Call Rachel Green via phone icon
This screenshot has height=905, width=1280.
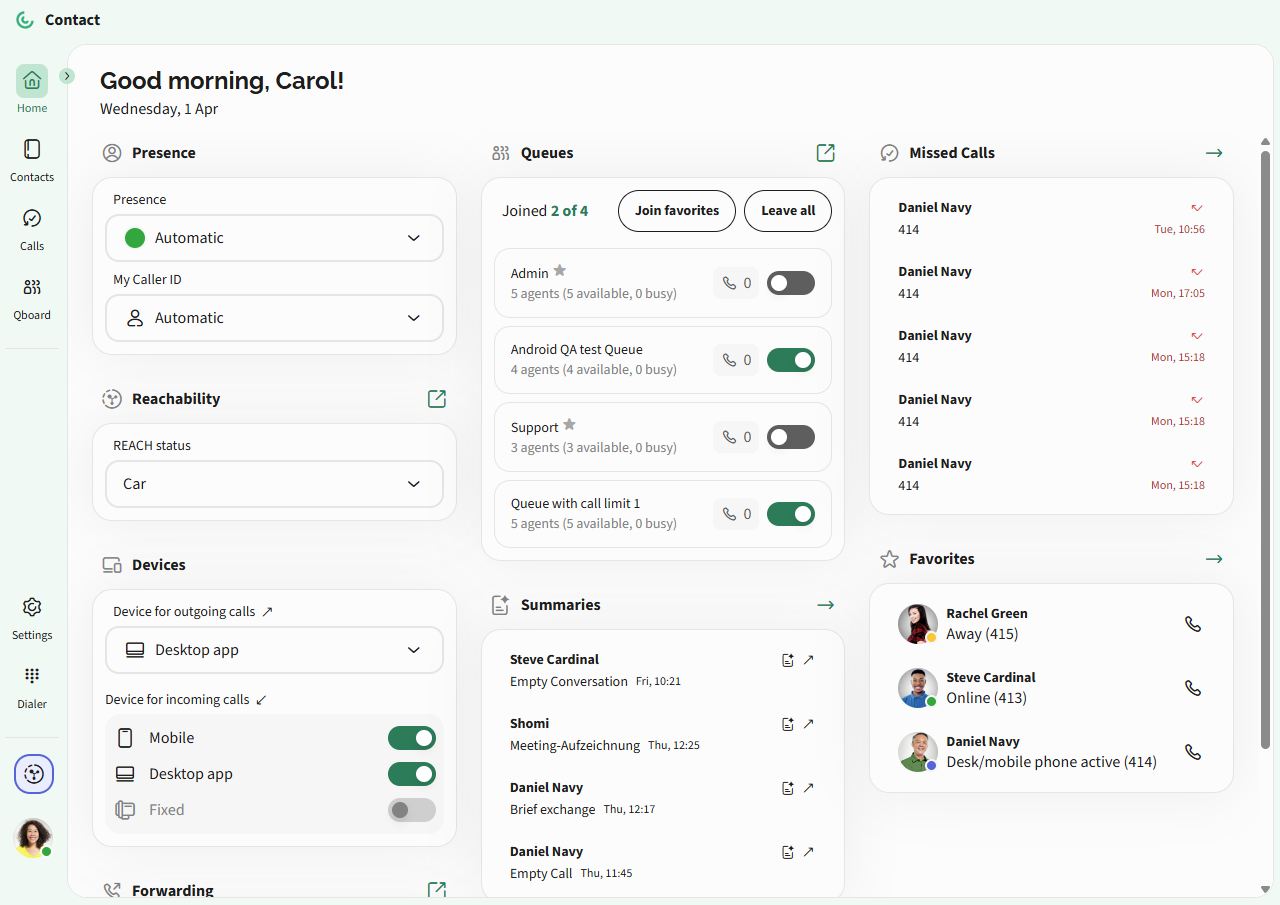coord(1192,624)
